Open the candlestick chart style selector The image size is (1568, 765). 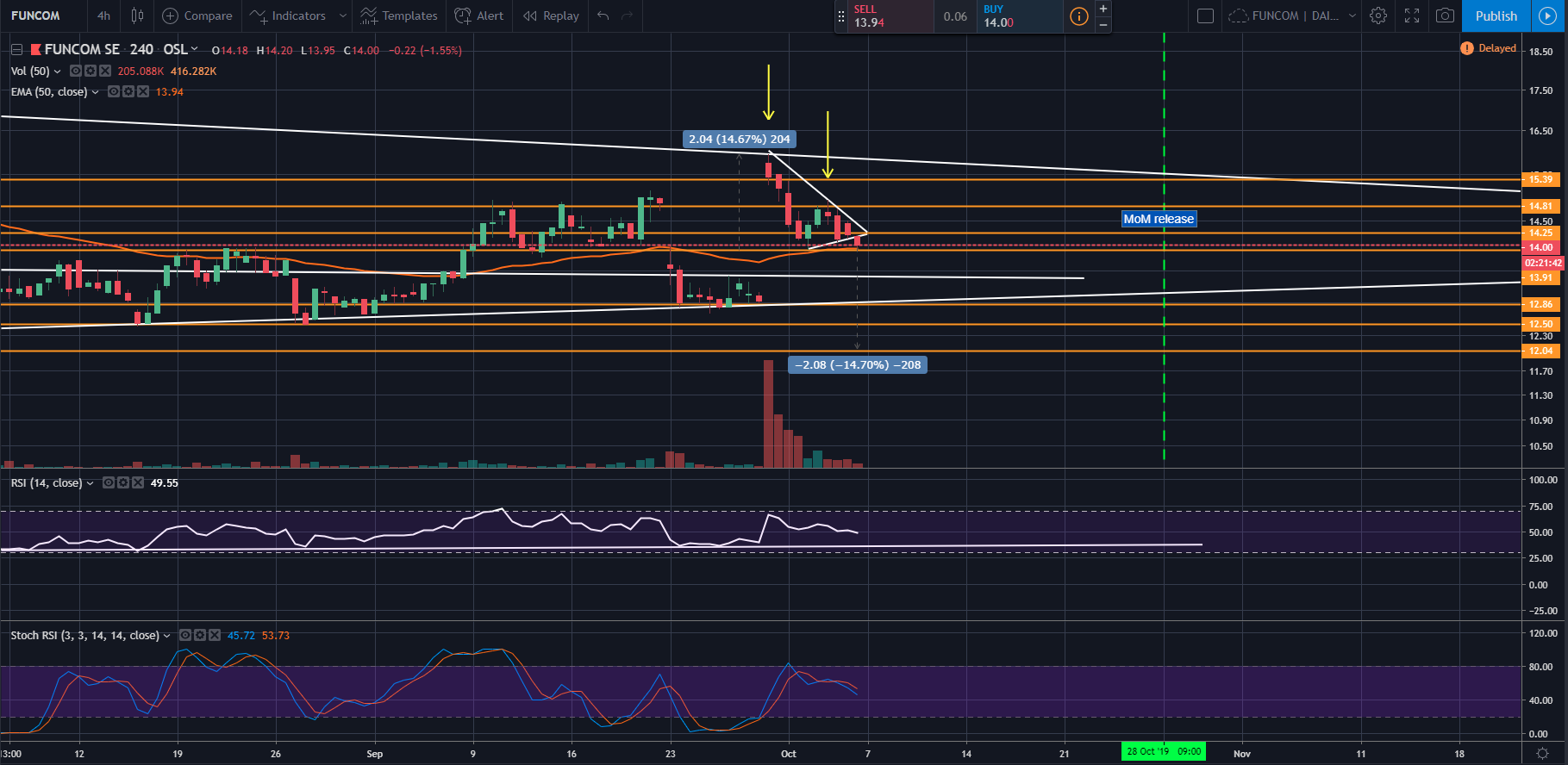137,16
